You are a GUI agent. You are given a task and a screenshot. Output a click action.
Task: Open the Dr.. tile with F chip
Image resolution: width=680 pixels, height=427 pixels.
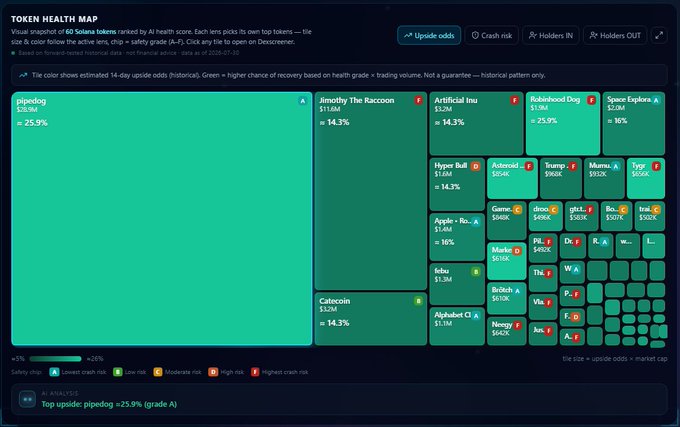tap(572, 246)
